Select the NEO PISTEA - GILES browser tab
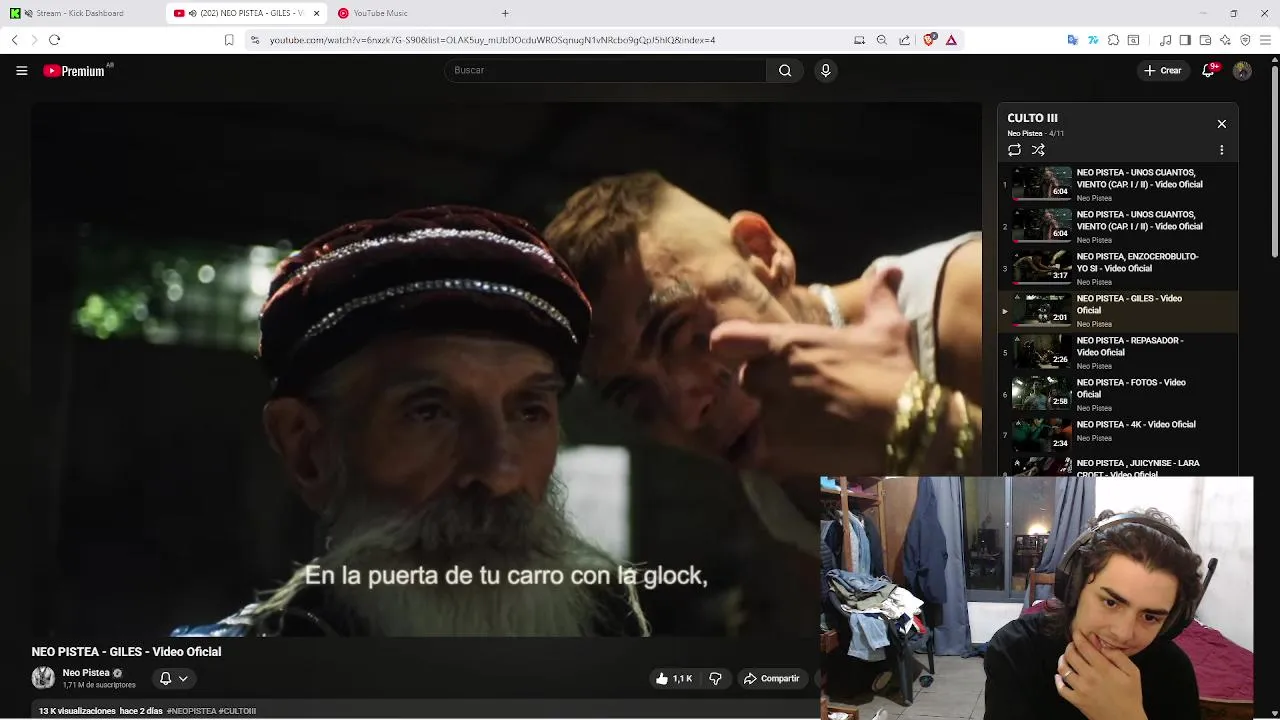The height and width of the screenshot is (720, 1280). pyautogui.click(x=247, y=13)
